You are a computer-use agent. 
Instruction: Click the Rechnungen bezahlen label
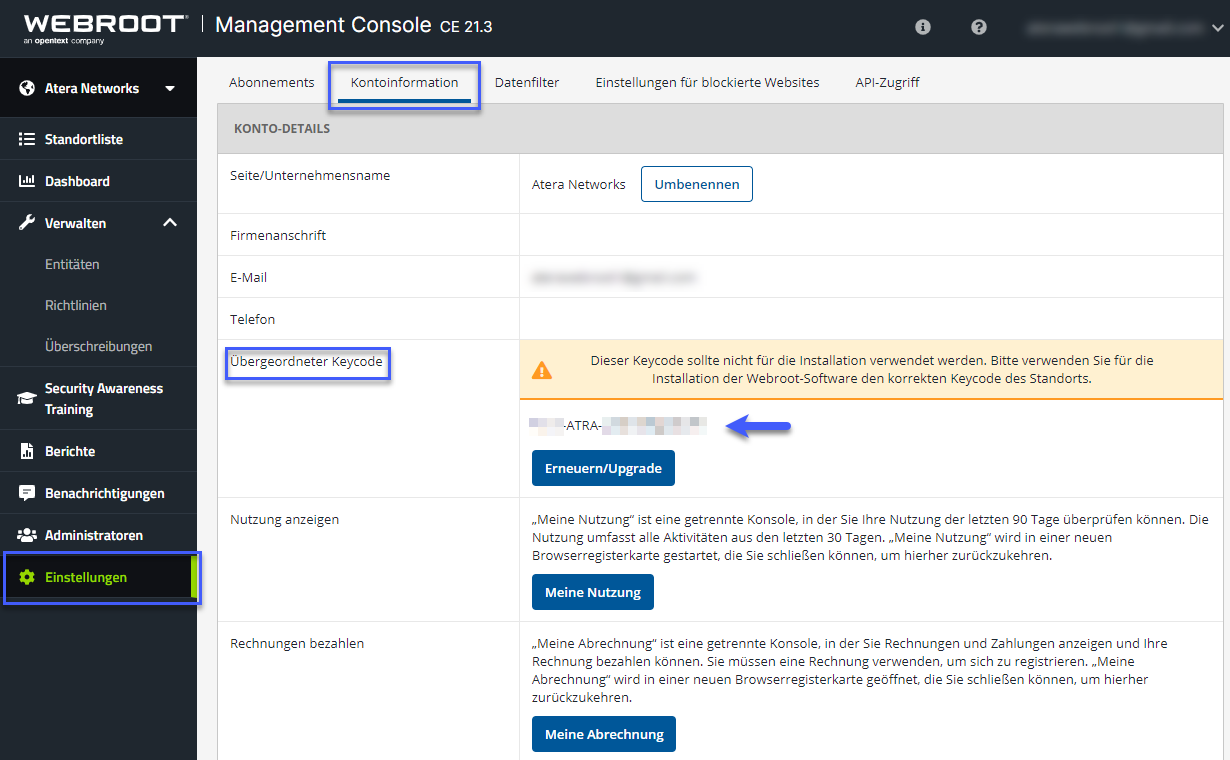(x=297, y=643)
